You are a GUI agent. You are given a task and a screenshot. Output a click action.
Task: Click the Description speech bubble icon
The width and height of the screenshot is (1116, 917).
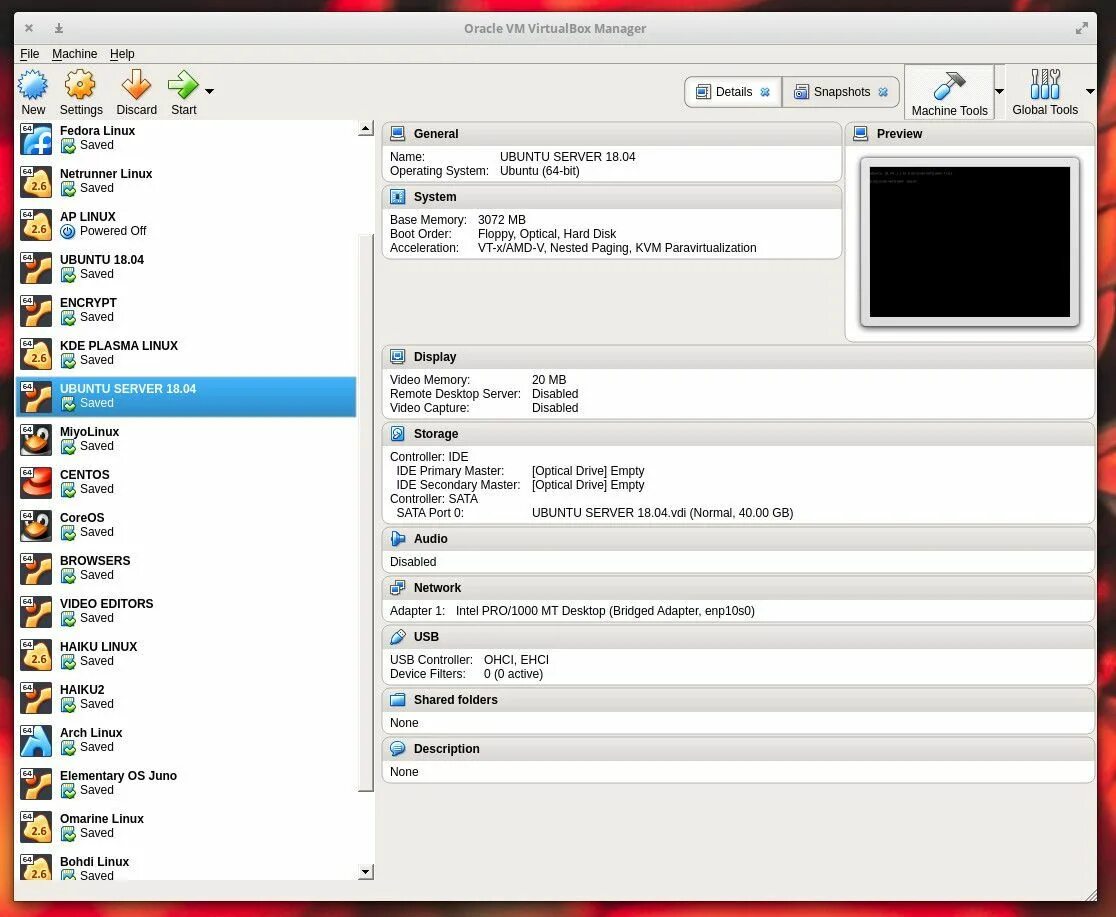(398, 749)
